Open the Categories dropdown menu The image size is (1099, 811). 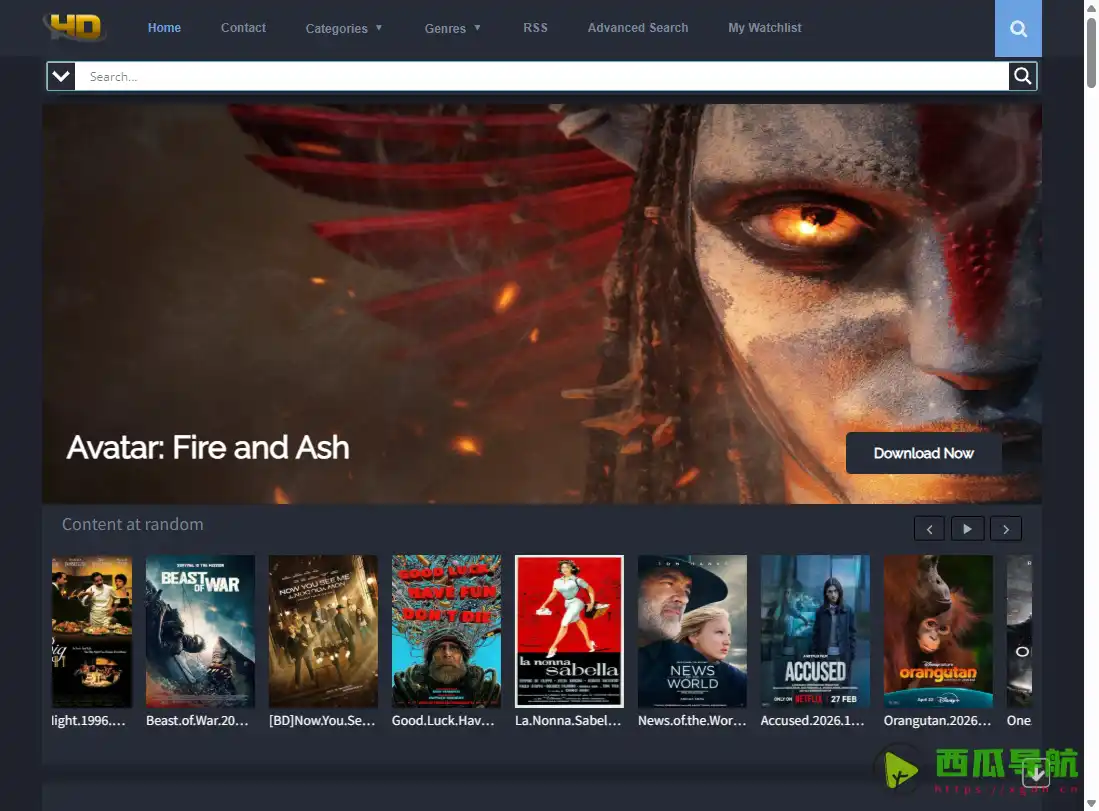(x=343, y=28)
